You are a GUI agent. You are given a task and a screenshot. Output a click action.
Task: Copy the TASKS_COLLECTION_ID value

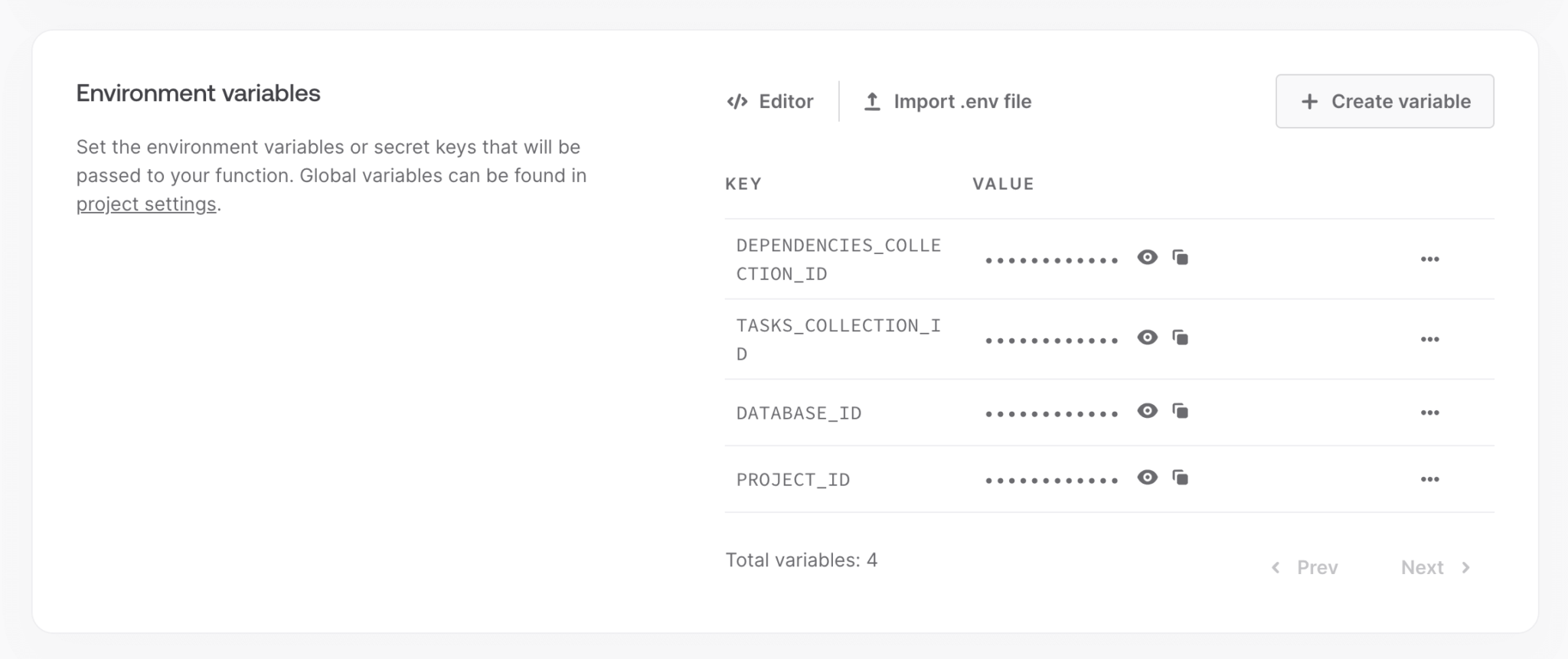(x=1181, y=338)
